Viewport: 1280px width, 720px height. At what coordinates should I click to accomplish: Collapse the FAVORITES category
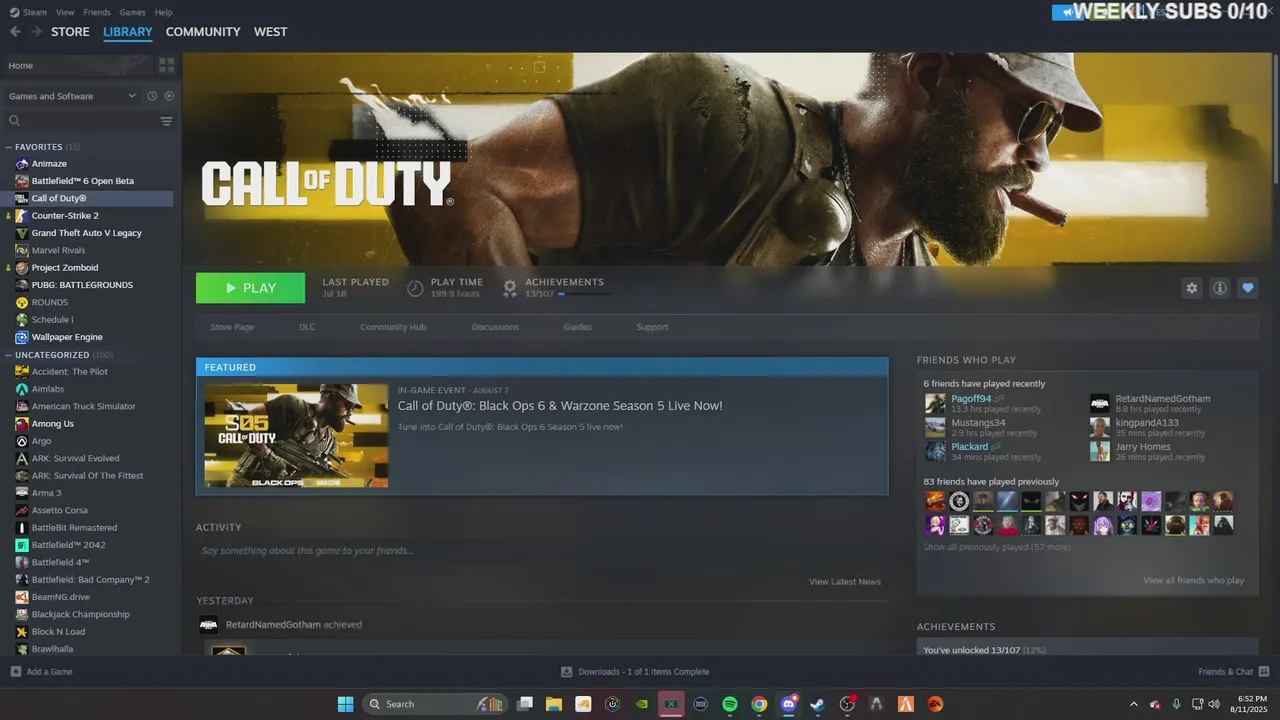[x=9, y=147]
